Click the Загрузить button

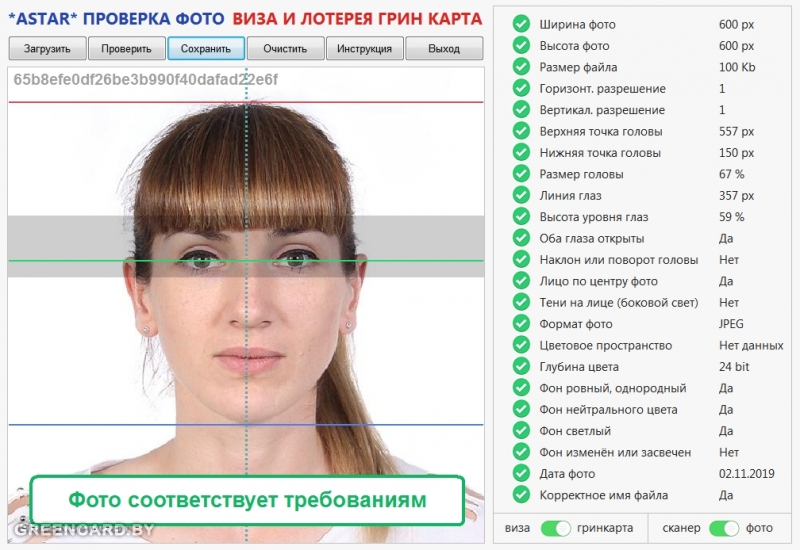pyautogui.click(x=47, y=48)
